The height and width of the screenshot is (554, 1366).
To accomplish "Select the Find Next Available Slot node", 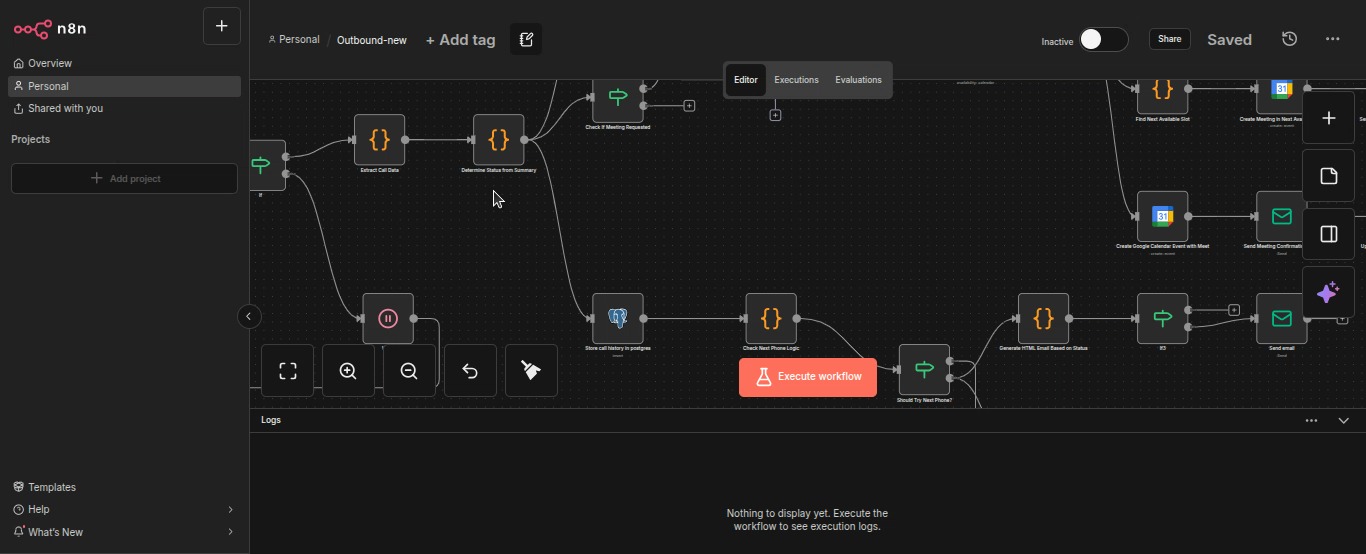I will point(1163,95).
